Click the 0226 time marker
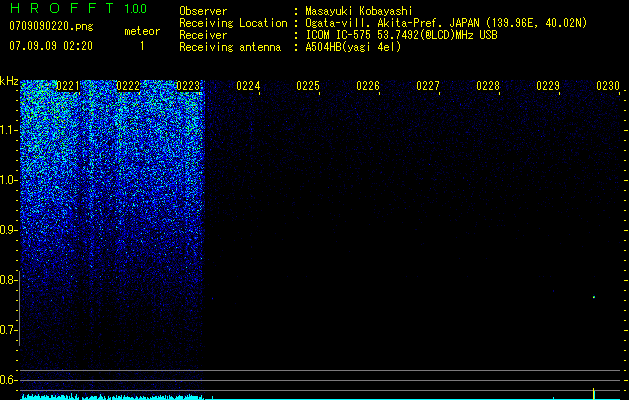 (x=368, y=86)
